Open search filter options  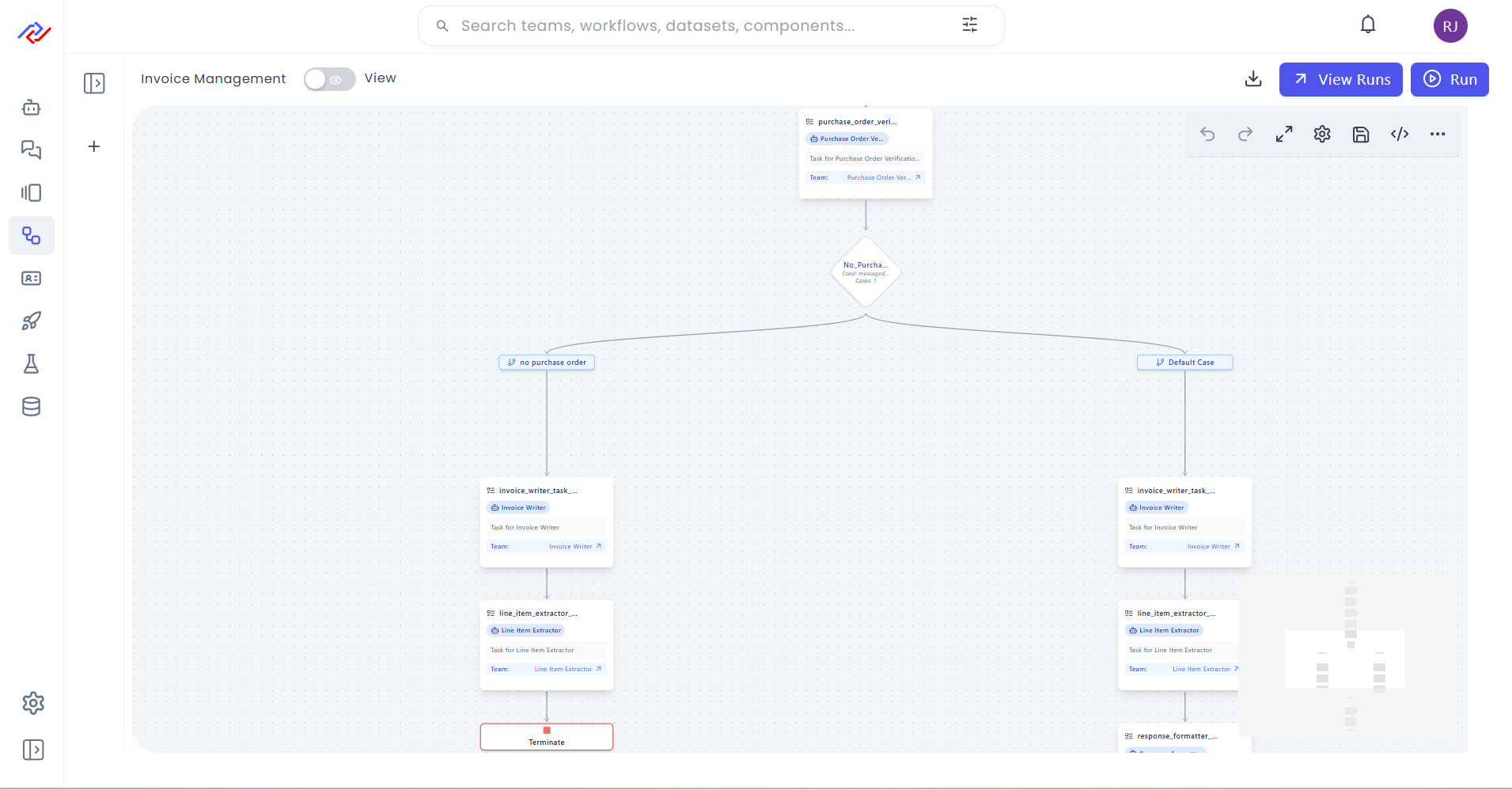point(970,25)
